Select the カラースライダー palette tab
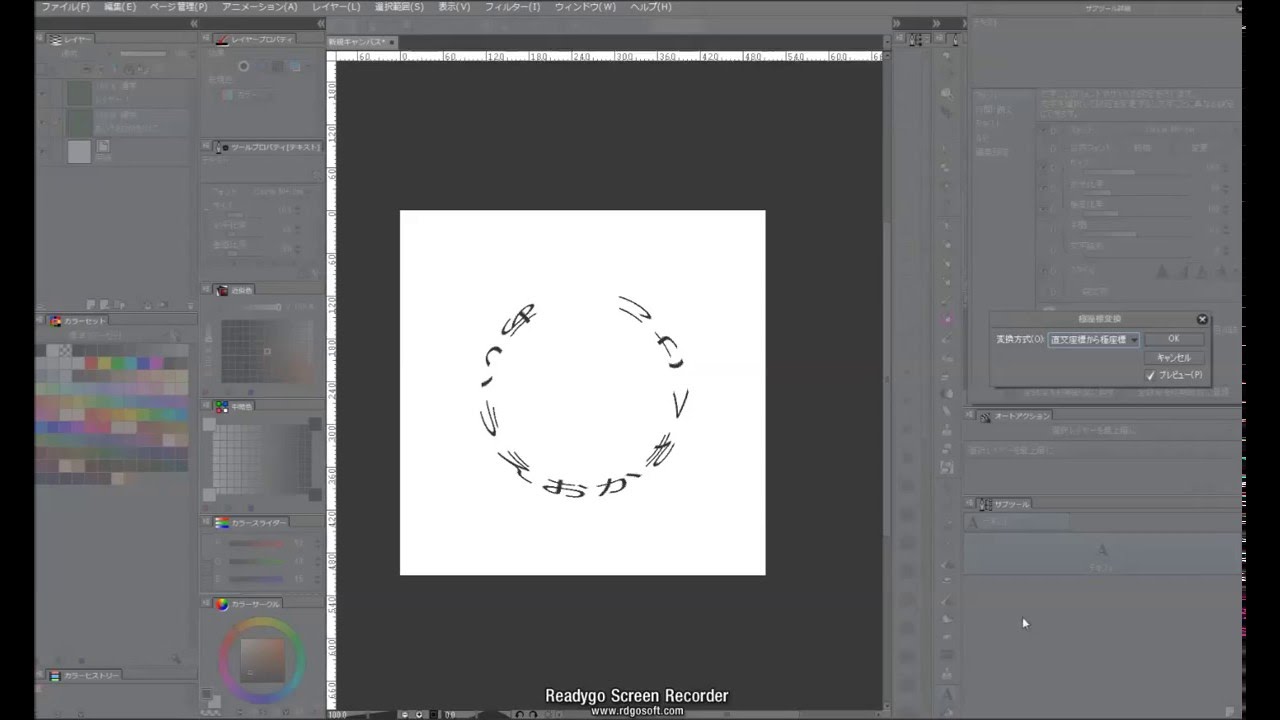The height and width of the screenshot is (720, 1280). click(251, 523)
